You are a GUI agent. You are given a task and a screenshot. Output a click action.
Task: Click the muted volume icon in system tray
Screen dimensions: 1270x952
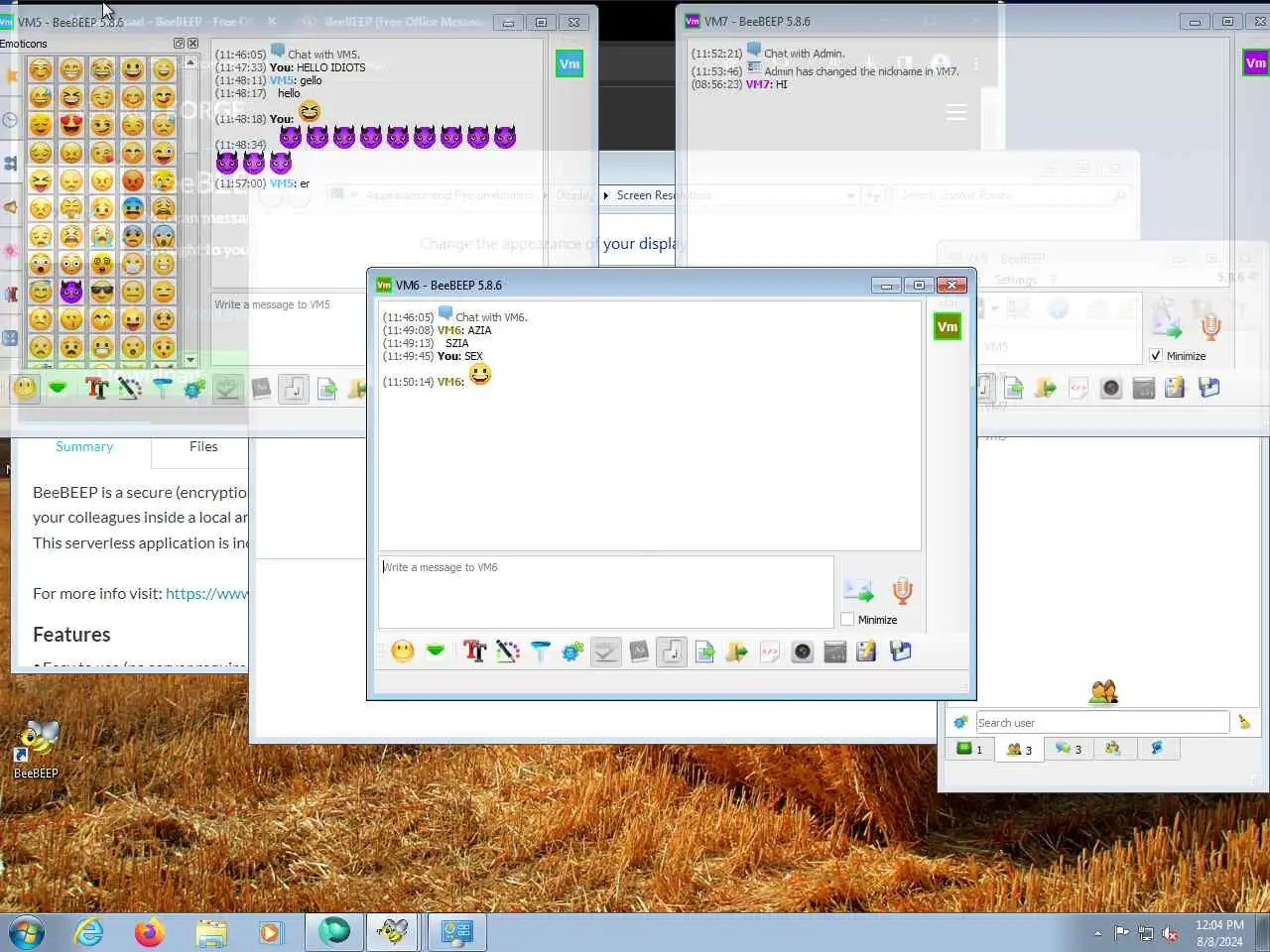pos(1170,933)
